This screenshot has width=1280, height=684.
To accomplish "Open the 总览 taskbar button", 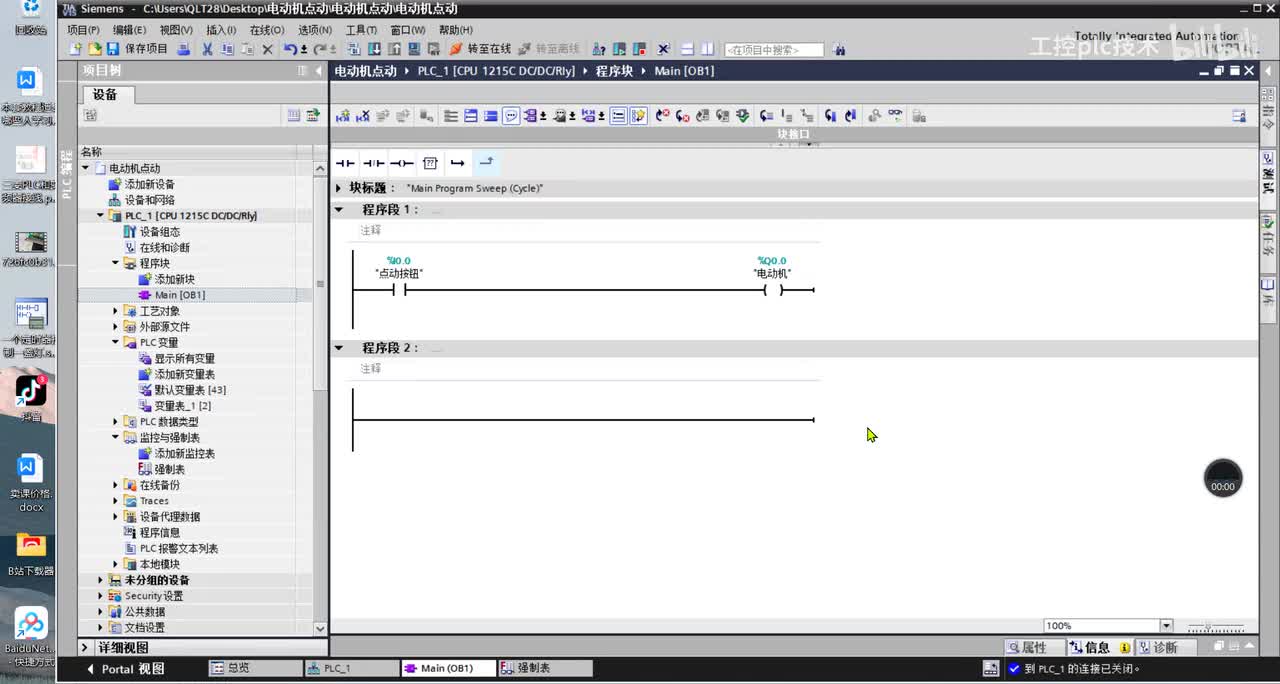I will 255,668.
